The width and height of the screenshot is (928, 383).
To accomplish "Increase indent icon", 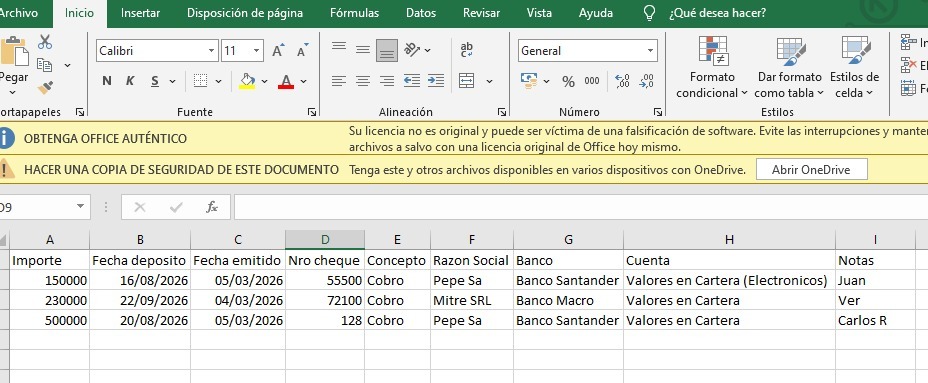I will point(436,81).
